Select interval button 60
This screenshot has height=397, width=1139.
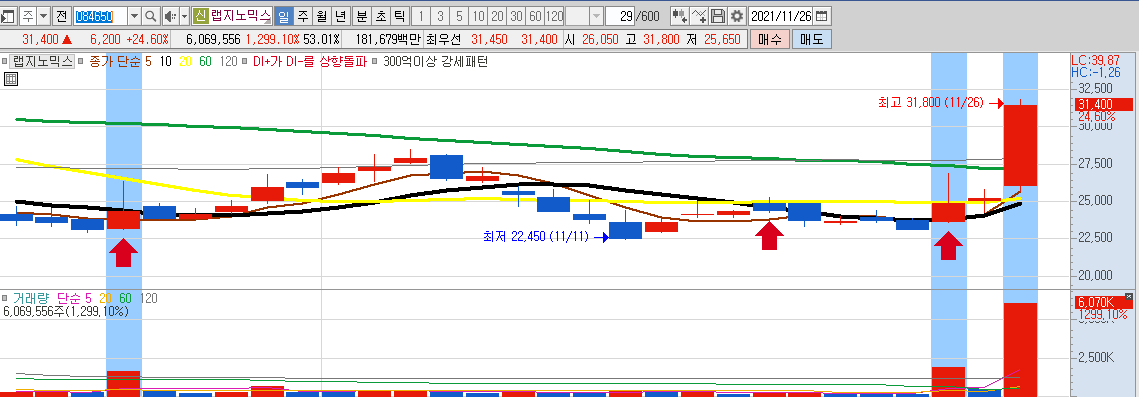click(535, 15)
